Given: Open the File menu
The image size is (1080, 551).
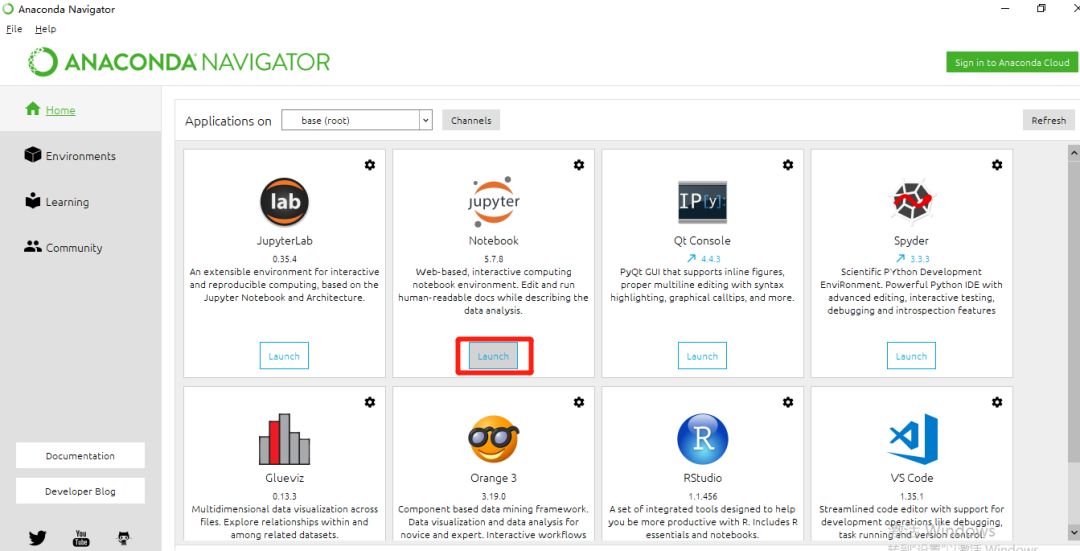Looking at the screenshot, I should pos(14,29).
